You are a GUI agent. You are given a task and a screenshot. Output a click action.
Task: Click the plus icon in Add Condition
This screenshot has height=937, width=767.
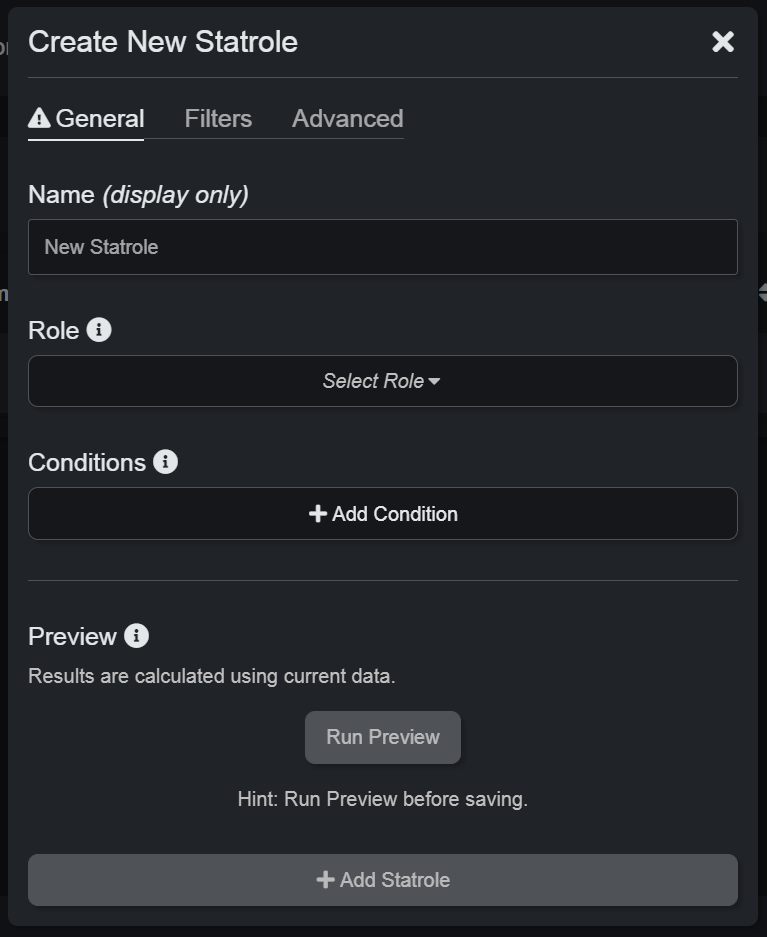click(x=318, y=514)
